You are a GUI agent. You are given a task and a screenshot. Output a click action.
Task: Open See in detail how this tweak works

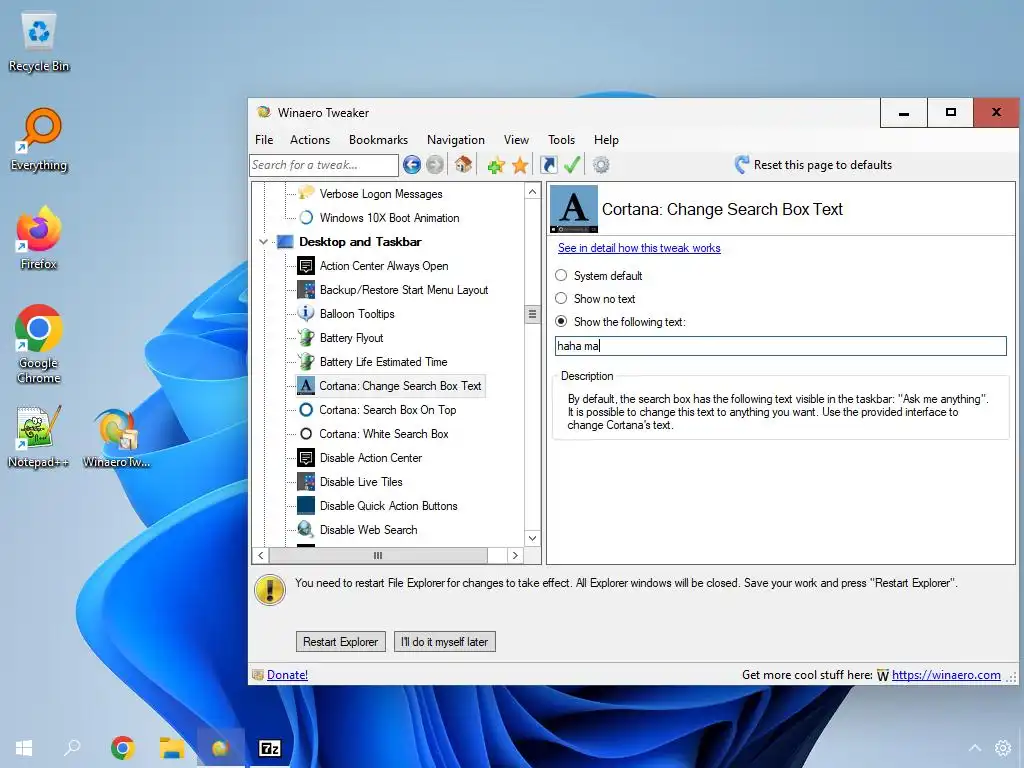tap(639, 248)
